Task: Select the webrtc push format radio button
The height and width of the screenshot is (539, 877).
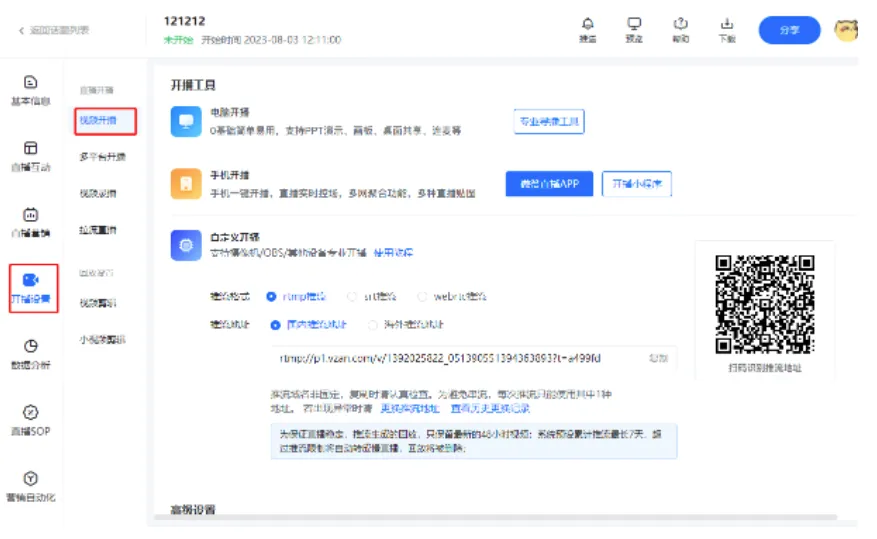Action: tap(423, 297)
